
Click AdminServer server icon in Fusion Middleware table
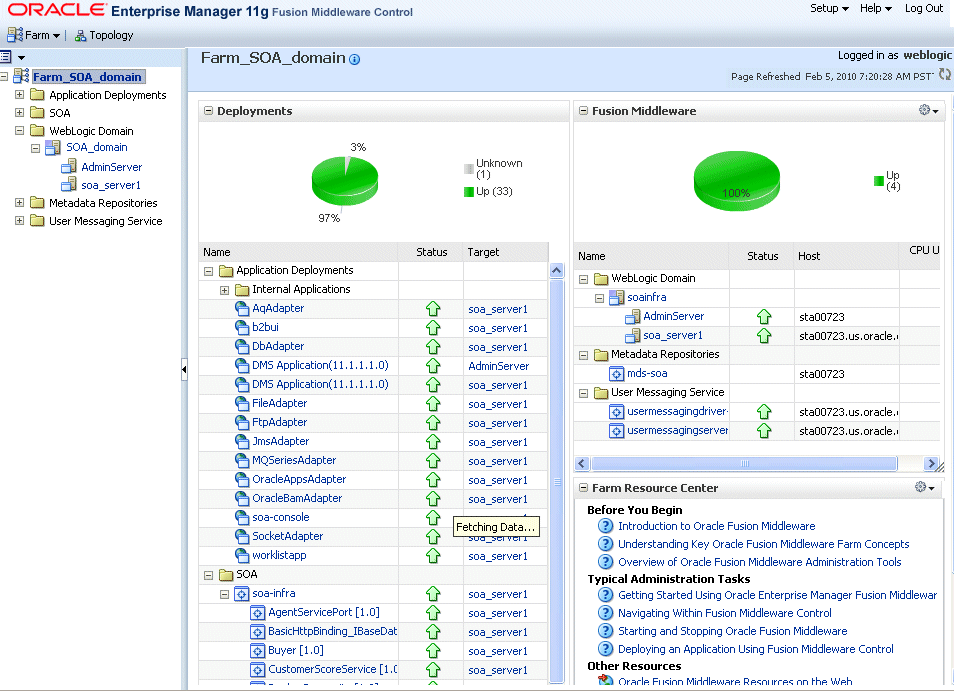[x=632, y=316]
